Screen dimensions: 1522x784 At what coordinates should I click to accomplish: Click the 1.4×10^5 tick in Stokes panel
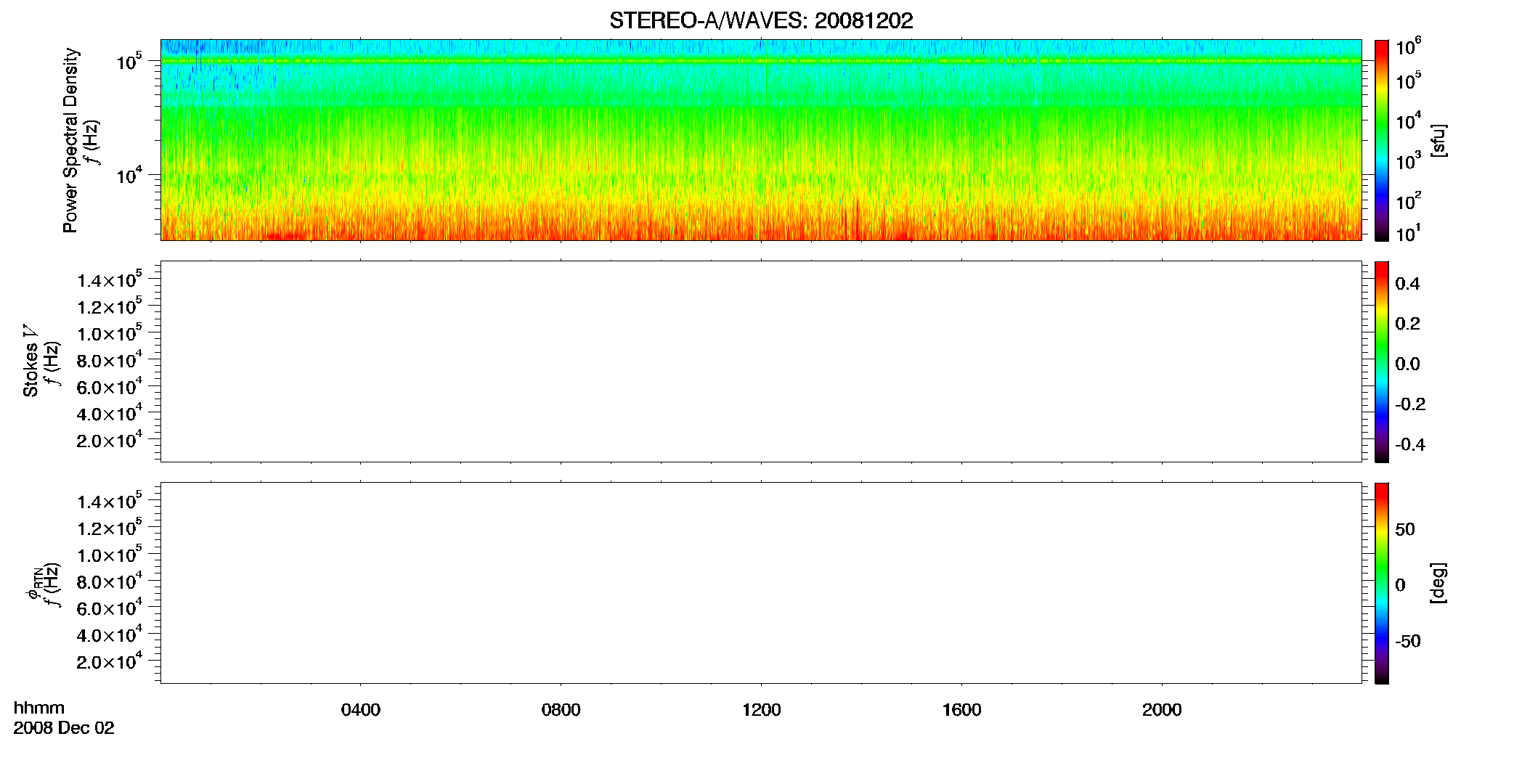pyautogui.click(x=110, y=279)
